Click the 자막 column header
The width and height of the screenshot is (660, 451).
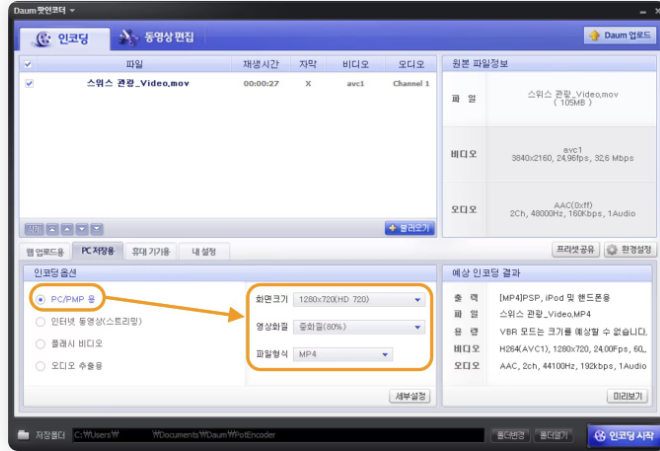pos(308,64)
